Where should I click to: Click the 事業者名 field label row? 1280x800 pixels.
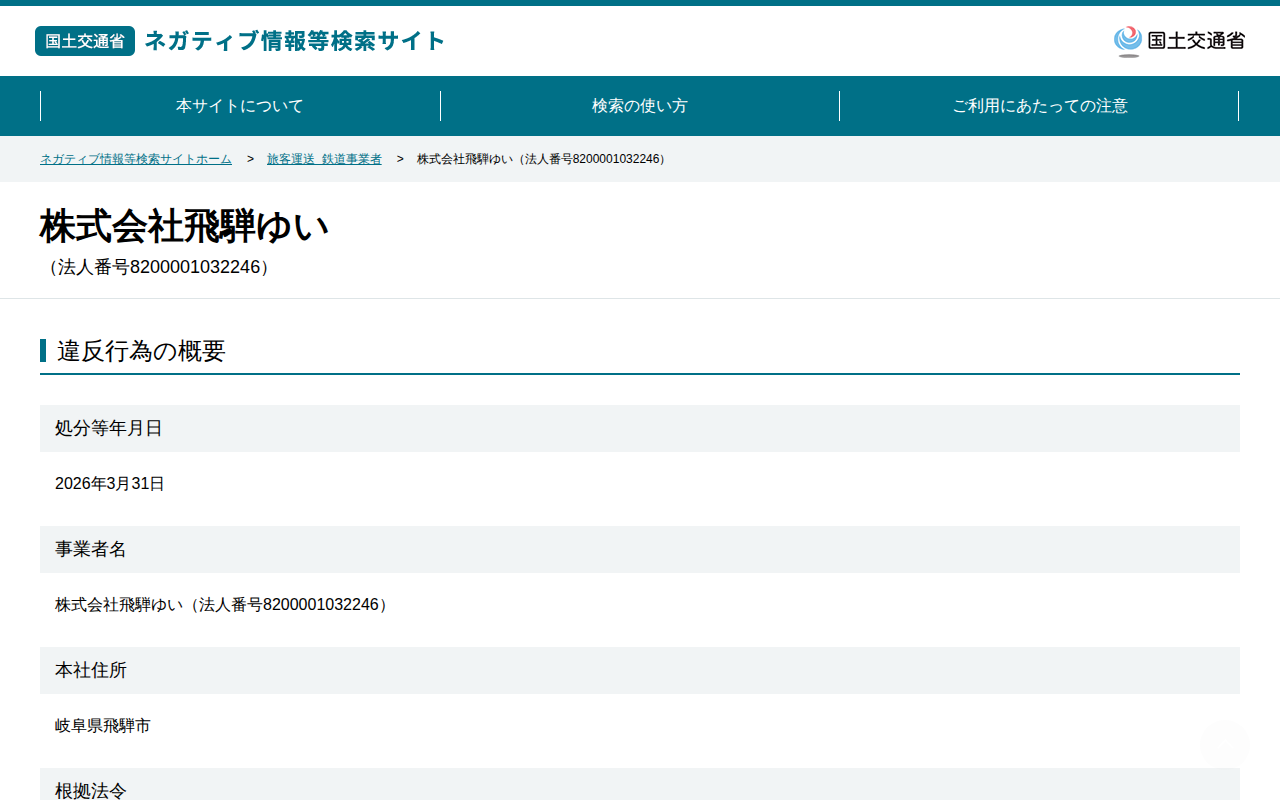pyautogui.click(x=640, y=549)
